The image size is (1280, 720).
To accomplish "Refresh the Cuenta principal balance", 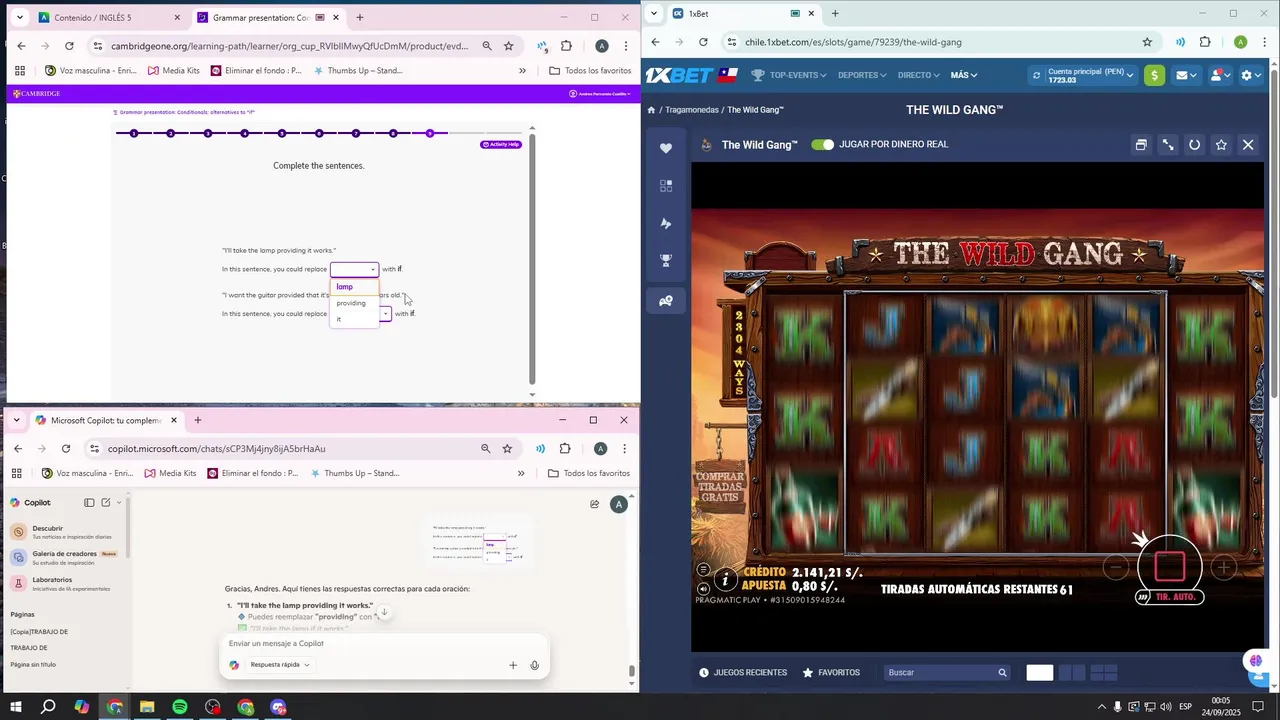I will pyautogui.click(x=1036, y=75).
